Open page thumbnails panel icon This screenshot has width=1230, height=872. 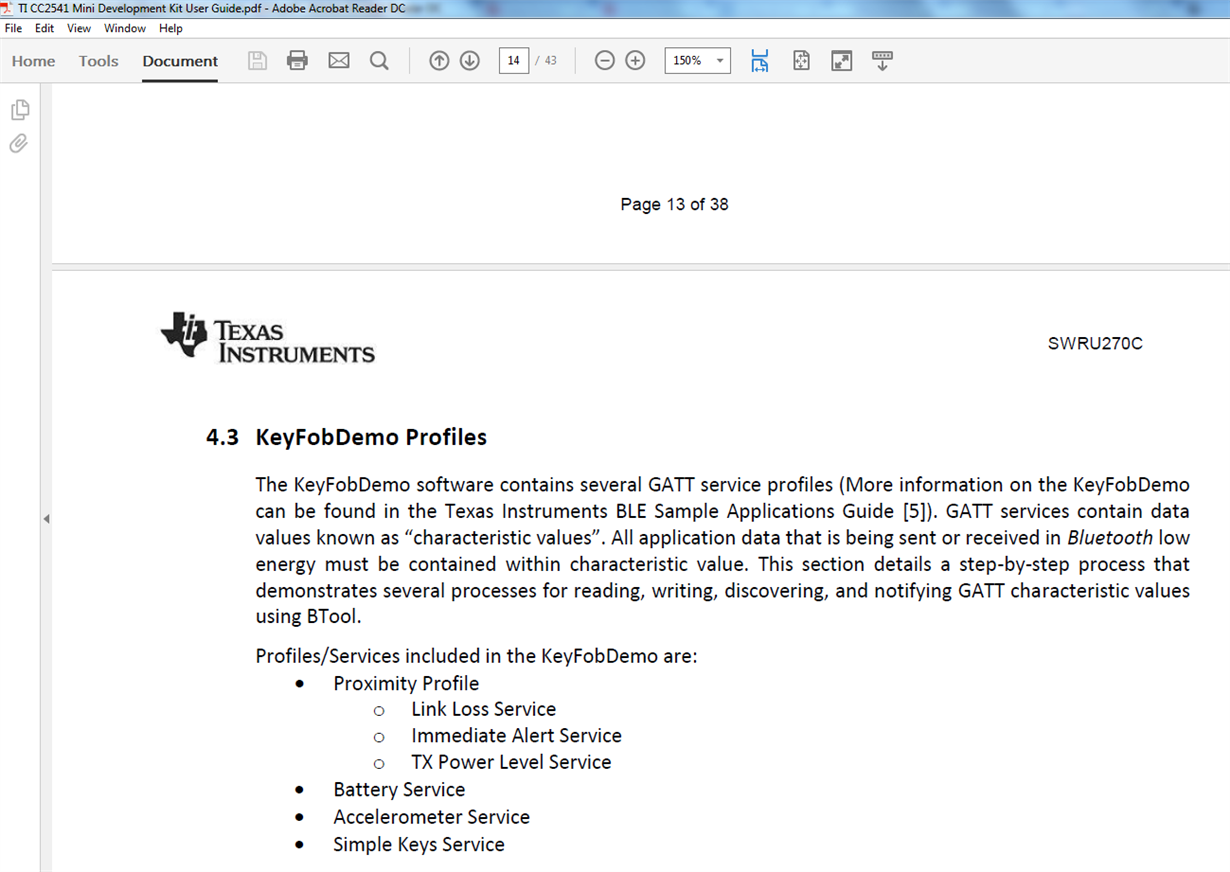[x=19, y=109]
